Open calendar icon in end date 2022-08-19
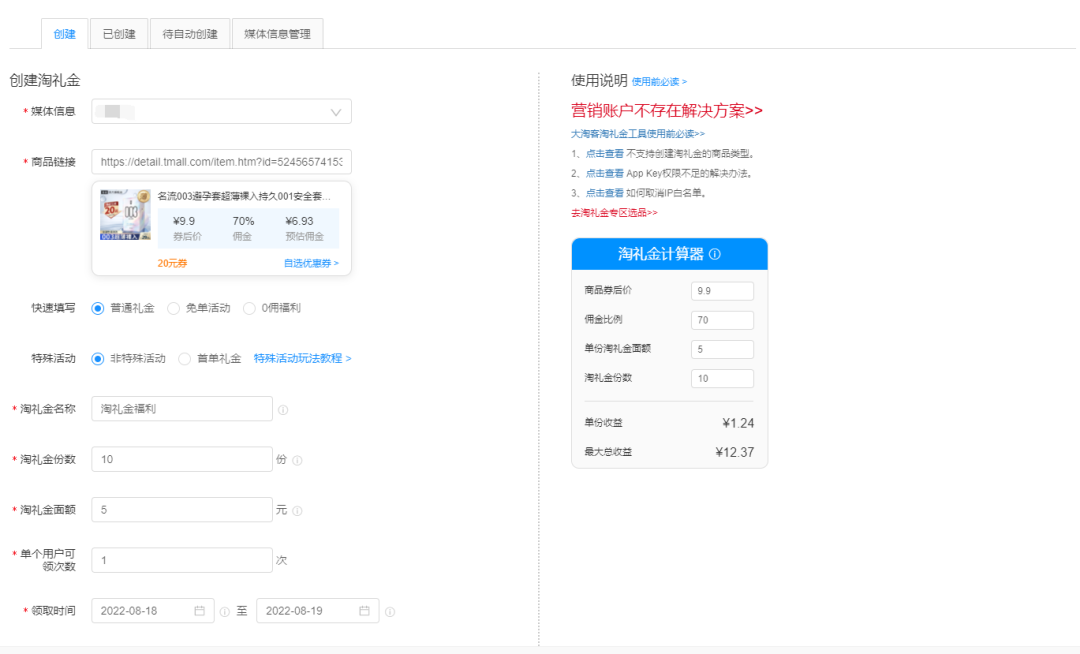 (364, 611)
